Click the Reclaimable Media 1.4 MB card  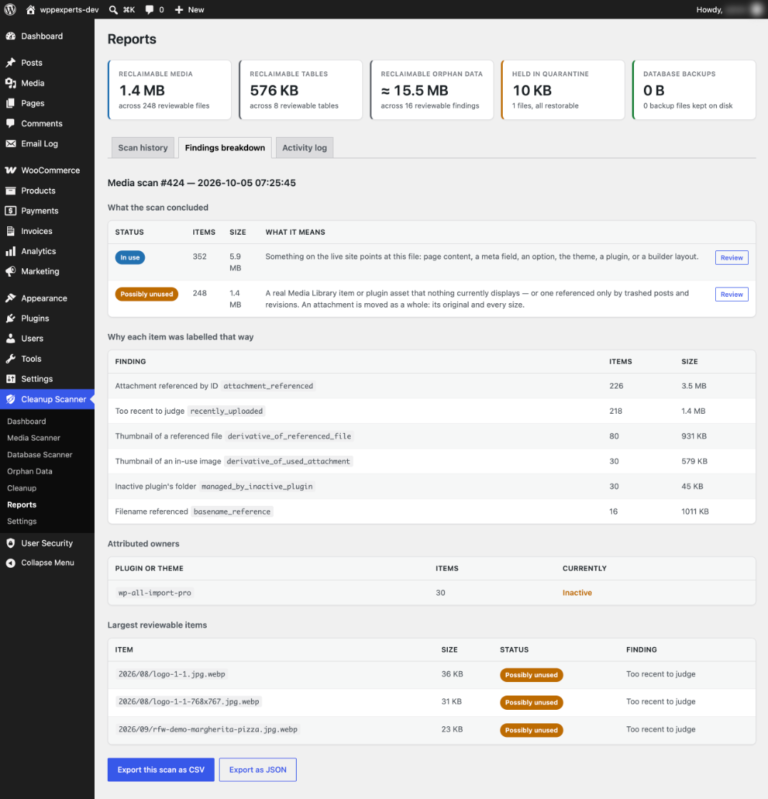[170, 90]
